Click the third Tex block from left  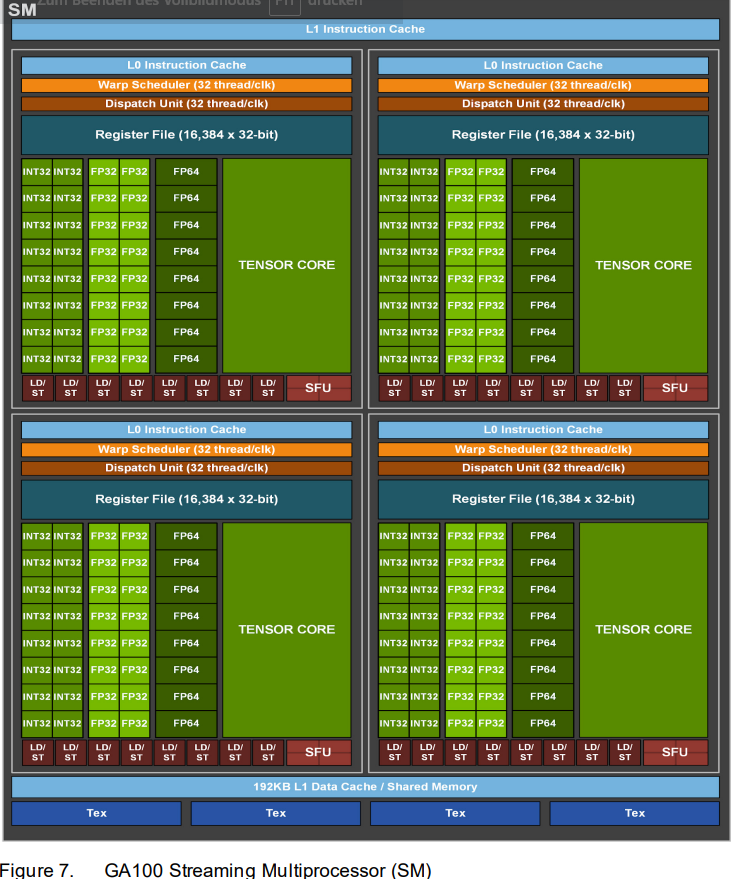455,813
